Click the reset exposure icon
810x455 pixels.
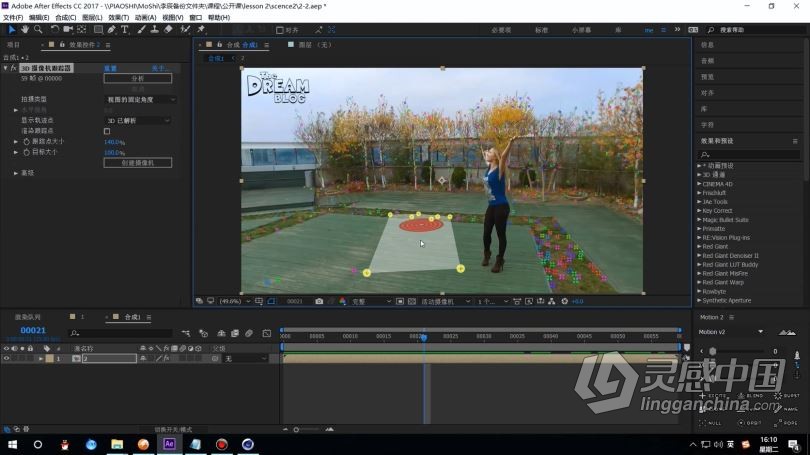(x=565, y=301)
